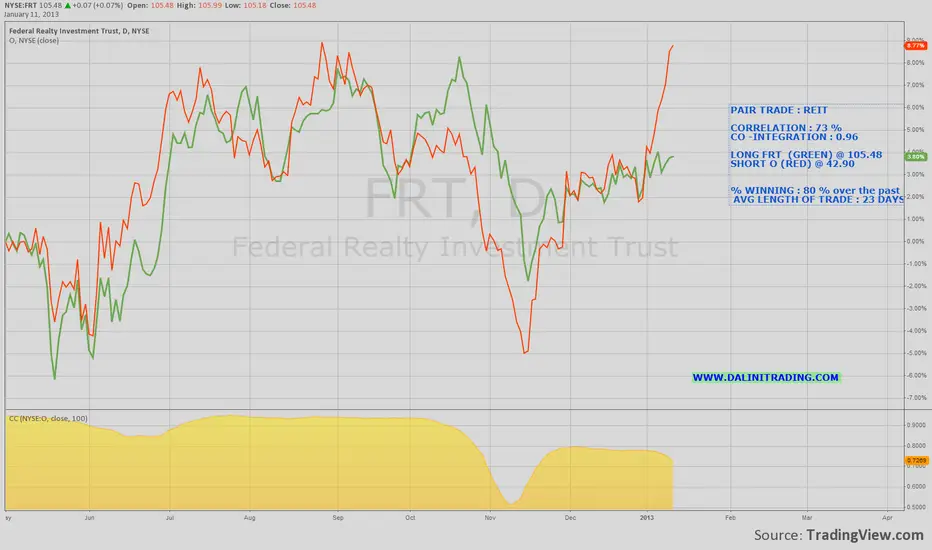
Task: Select the CC (NYSE:O, close, 100) indicator label
Action: 48,419
